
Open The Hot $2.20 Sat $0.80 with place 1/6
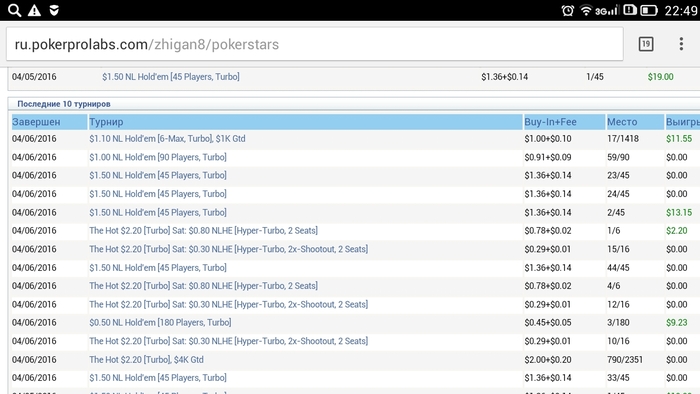203,231
